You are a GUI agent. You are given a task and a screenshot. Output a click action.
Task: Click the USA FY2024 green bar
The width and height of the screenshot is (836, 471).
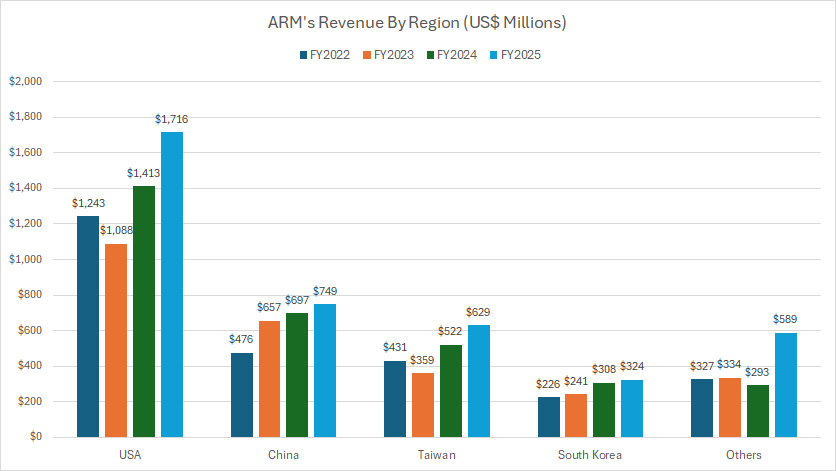(x=144, y=312)
